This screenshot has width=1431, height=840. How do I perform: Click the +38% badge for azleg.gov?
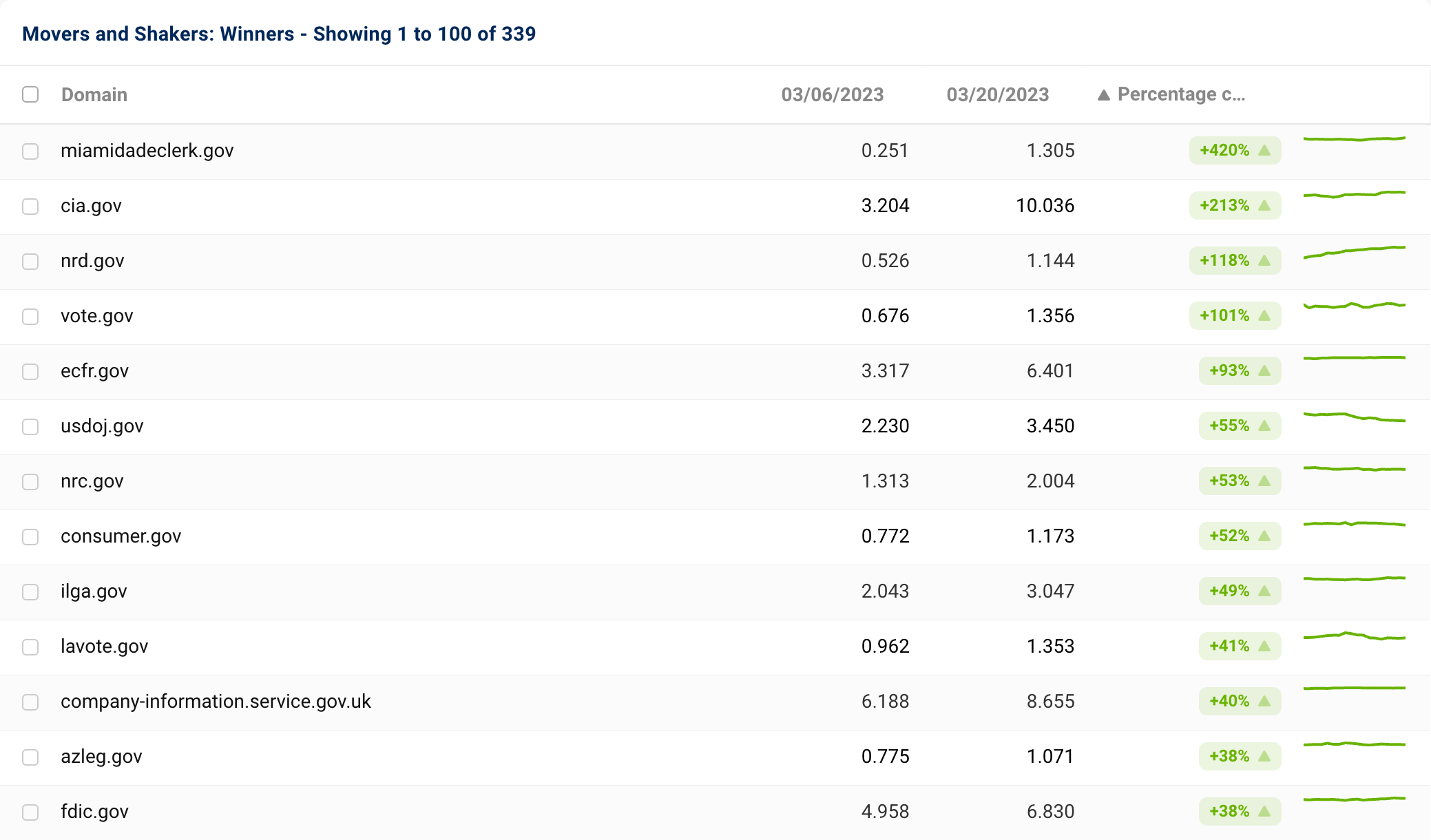1240,756
